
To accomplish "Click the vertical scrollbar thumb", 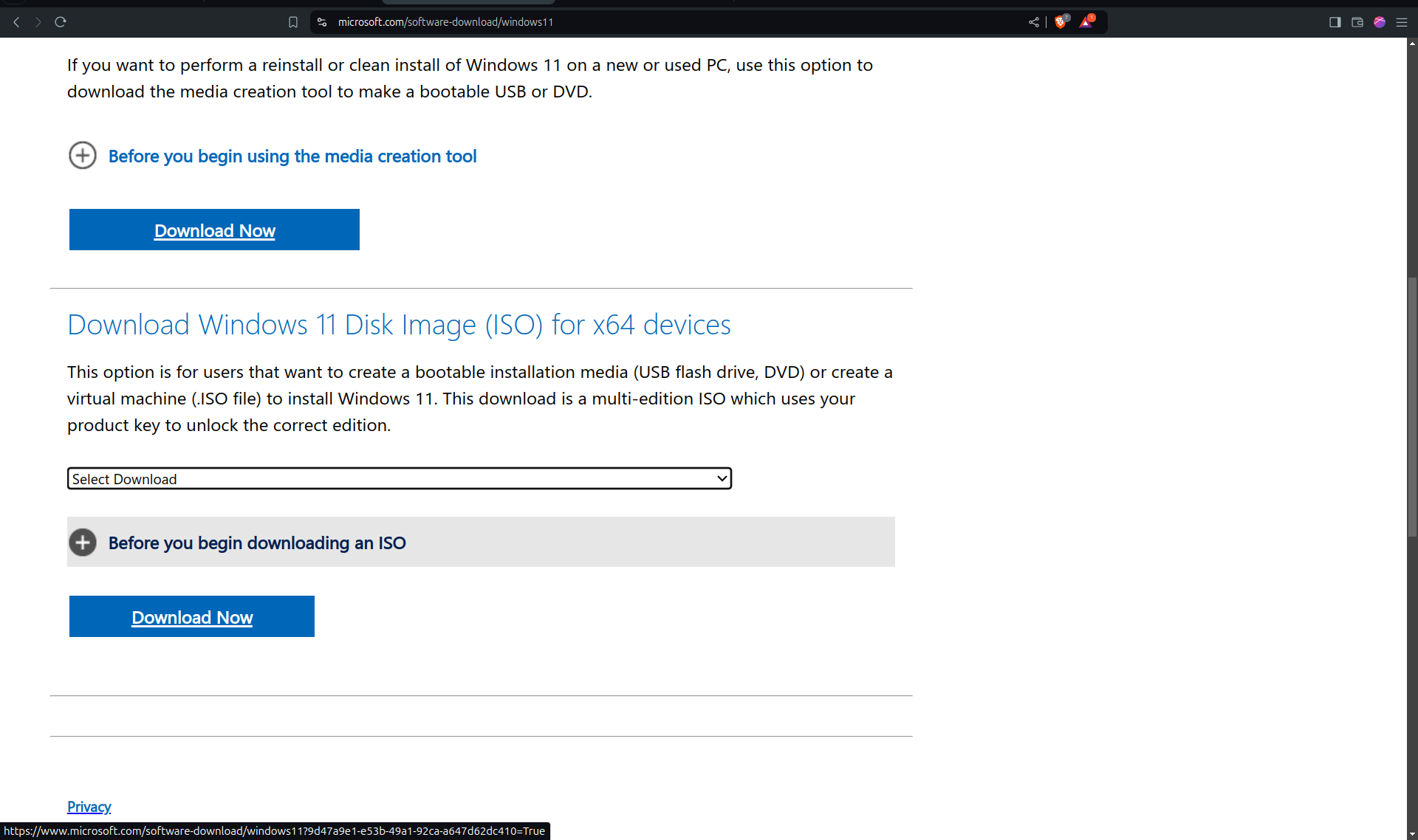I will pyautogui.click(x=1412, y=406).
